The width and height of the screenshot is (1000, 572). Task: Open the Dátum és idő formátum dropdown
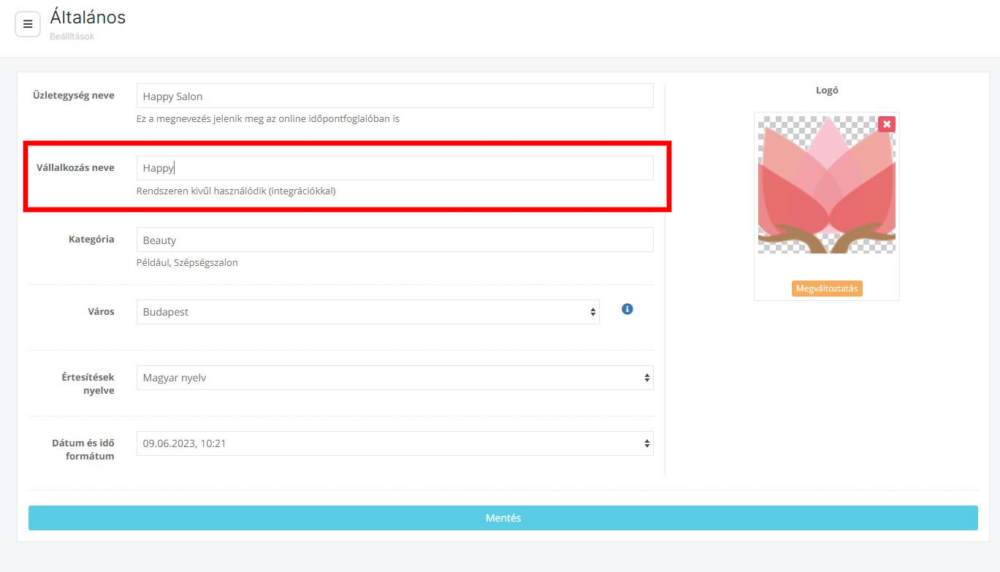click(x=395, y=443)
